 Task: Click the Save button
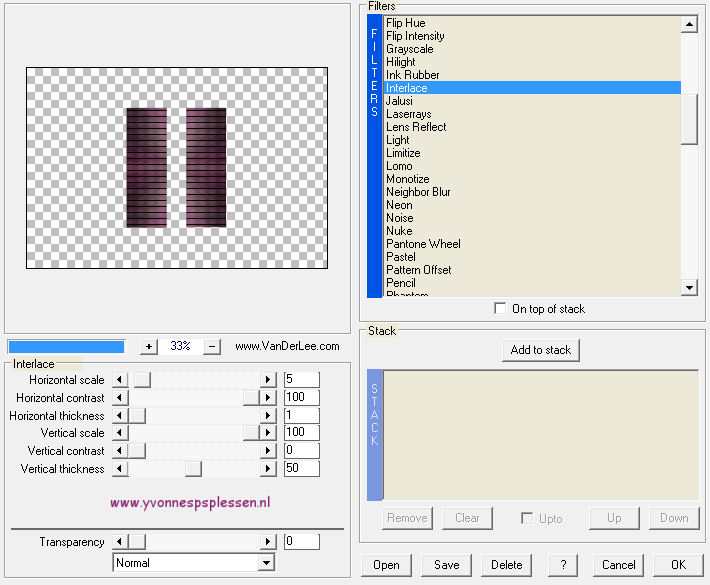point(446,565)
